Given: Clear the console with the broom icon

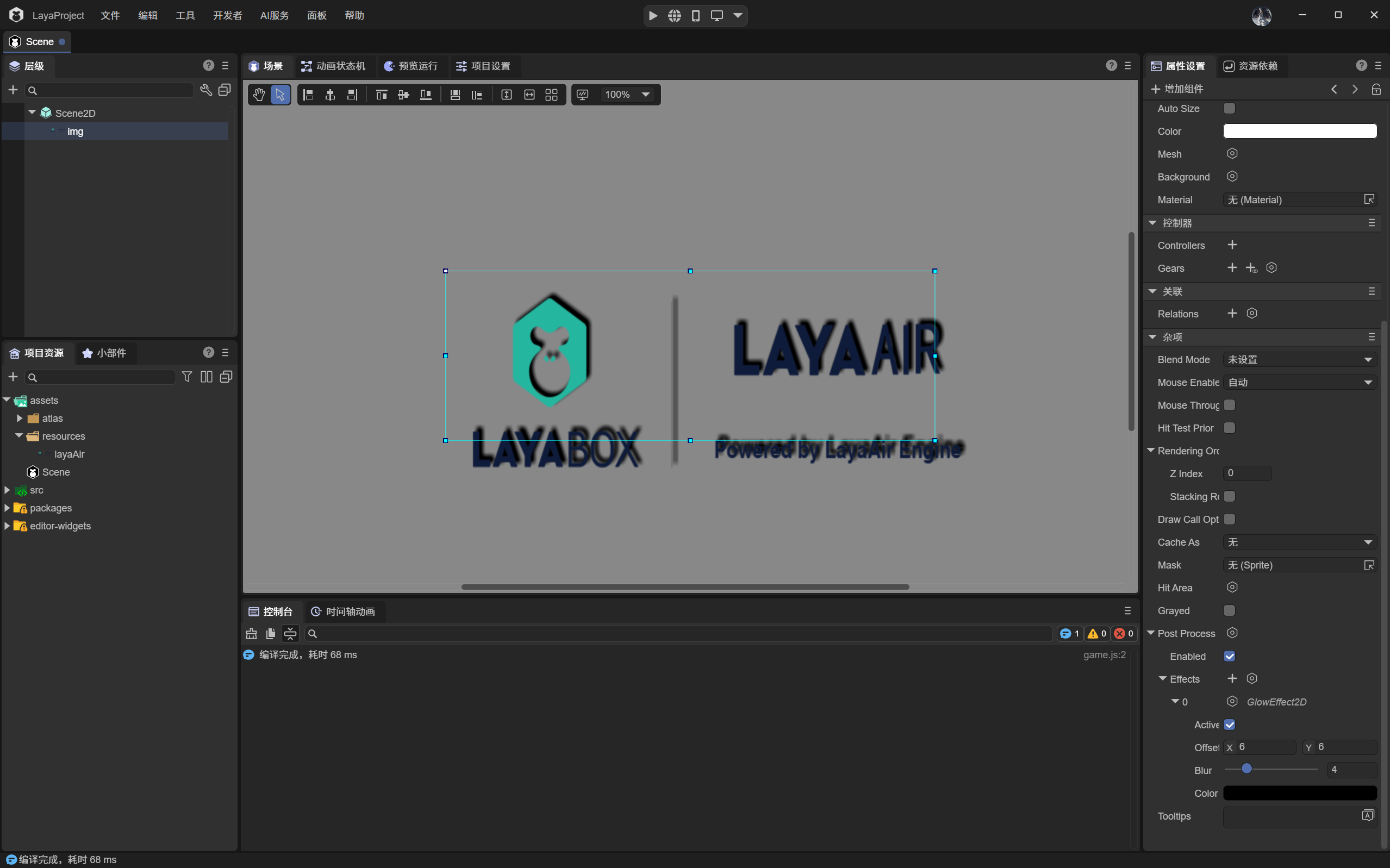Looking at the screenshot, I should pyautogui.click(x=252, y=633).
